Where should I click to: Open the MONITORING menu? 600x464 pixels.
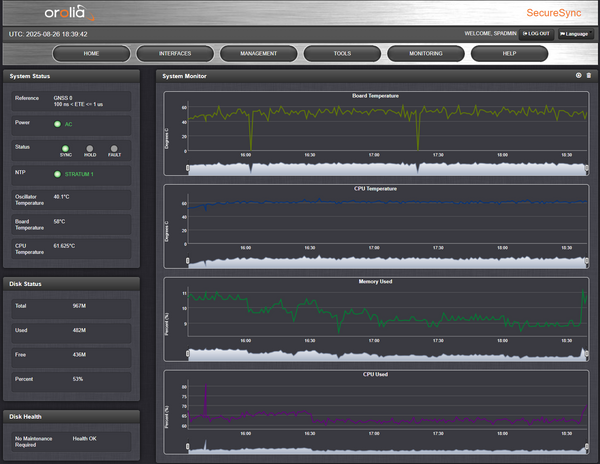426,54
